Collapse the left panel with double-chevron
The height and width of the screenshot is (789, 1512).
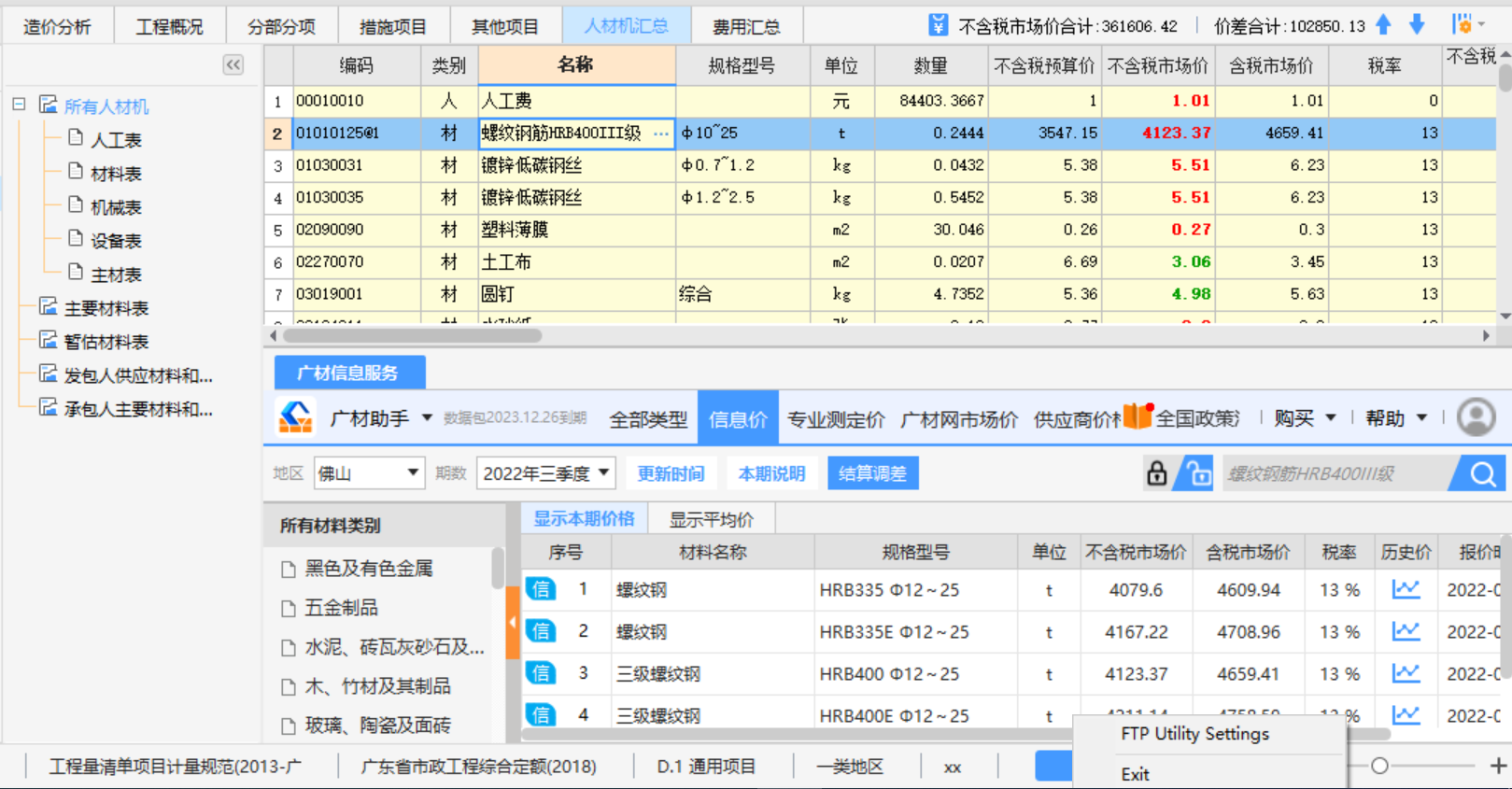[233, 64]
